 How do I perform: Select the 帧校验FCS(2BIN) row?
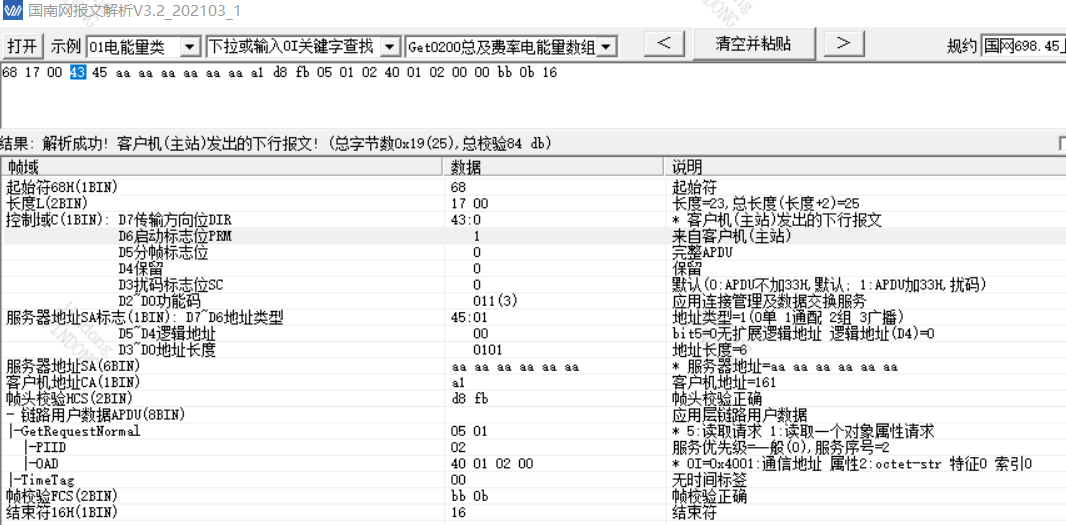(533, 496)
